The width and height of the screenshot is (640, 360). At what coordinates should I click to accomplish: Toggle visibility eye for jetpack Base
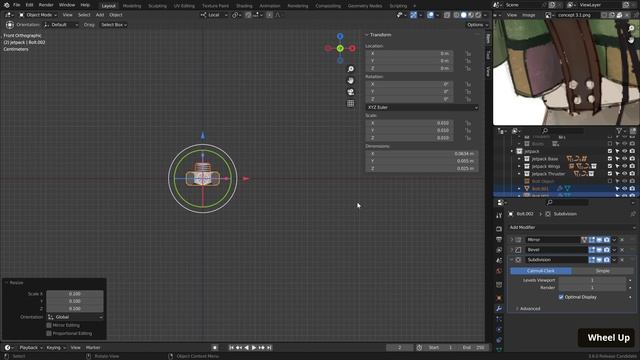(x=624, y=159)
